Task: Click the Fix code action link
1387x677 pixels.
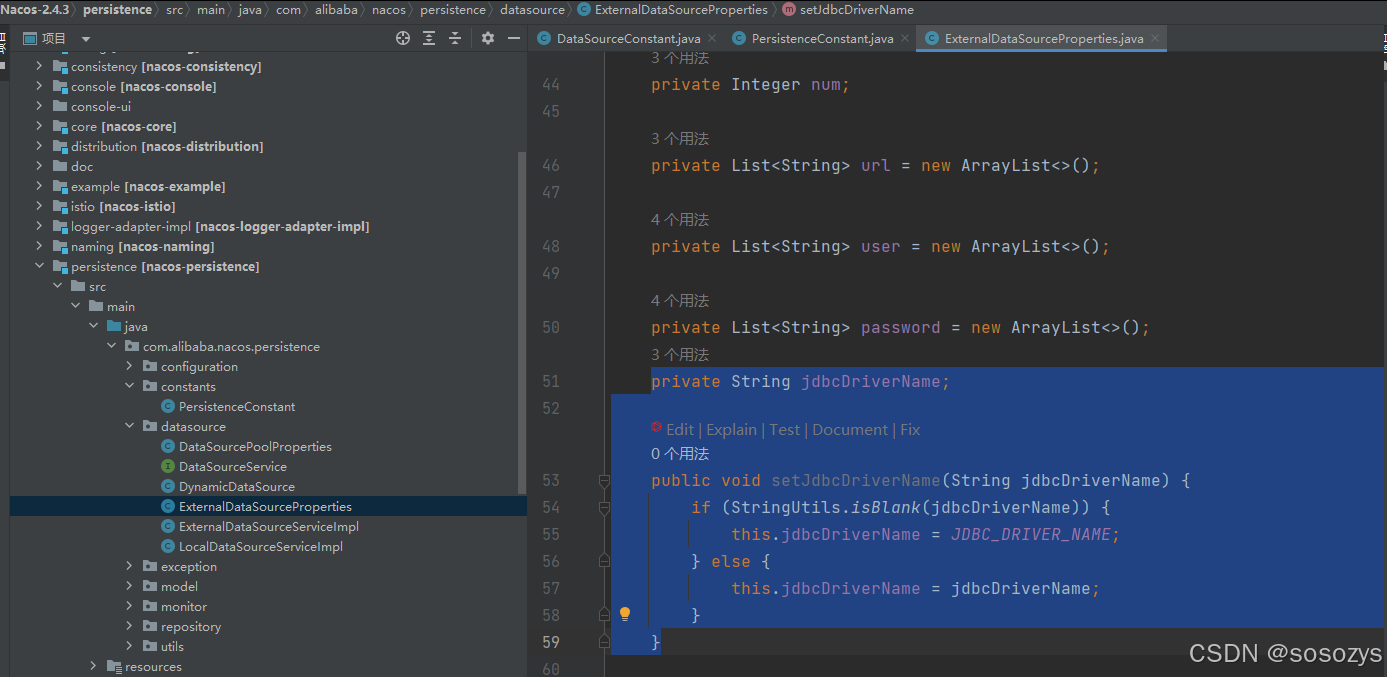Action: click(x=910, y=429)
